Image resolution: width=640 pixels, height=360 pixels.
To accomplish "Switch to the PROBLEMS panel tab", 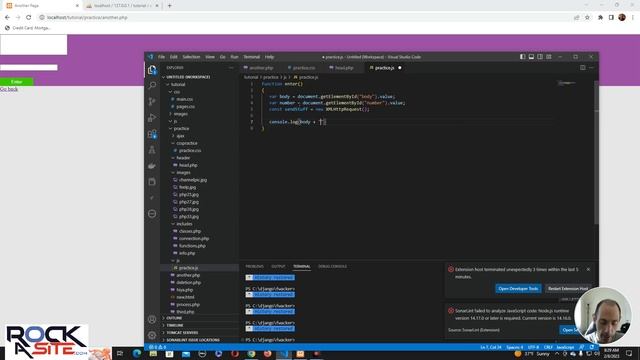I will [254, 267].
